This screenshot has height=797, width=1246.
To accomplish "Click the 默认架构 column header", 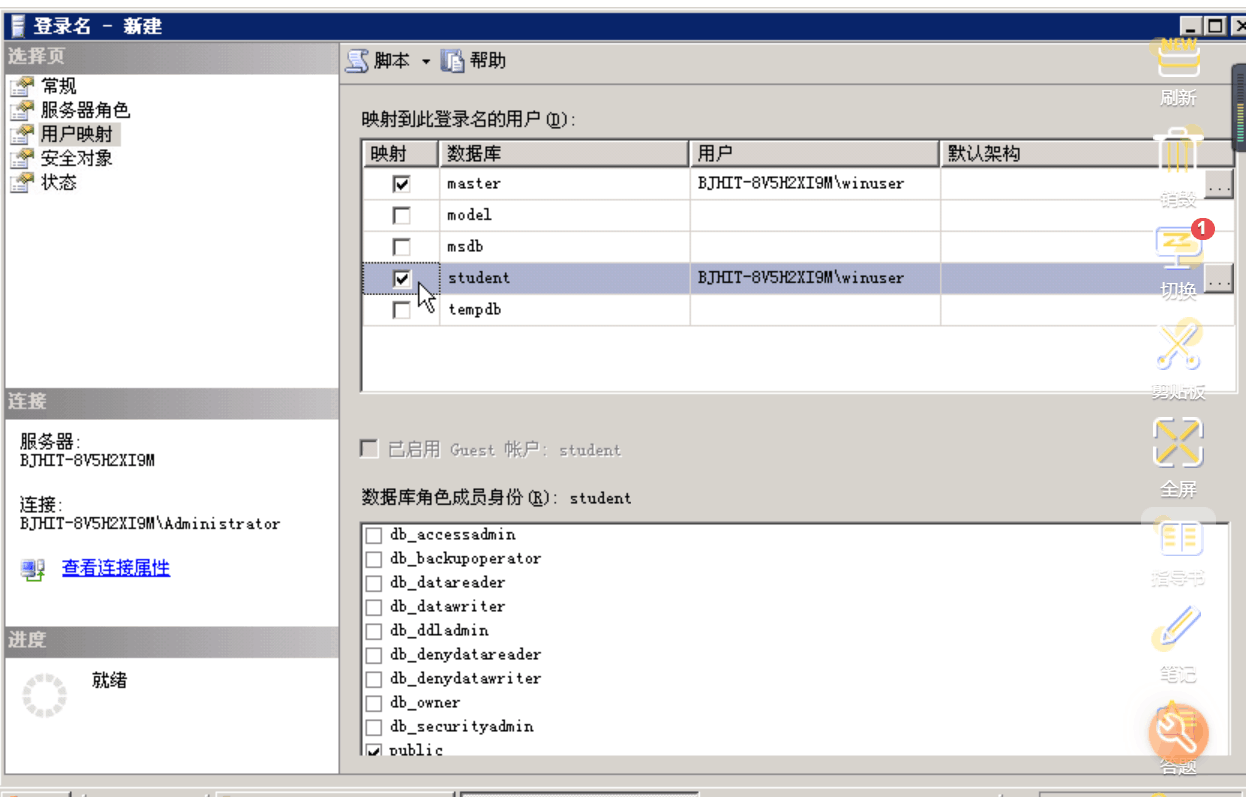I will (1087, 153).
